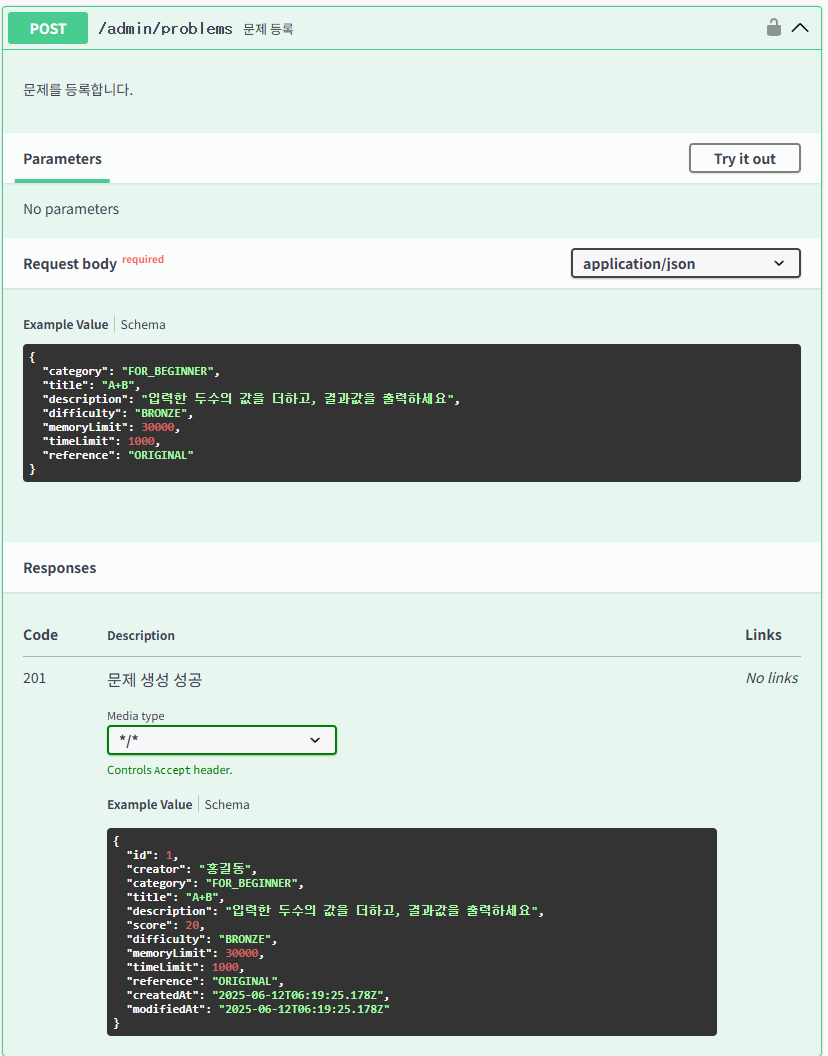Click the '문제 생성 성공' response description

click(x=154, y=680)
